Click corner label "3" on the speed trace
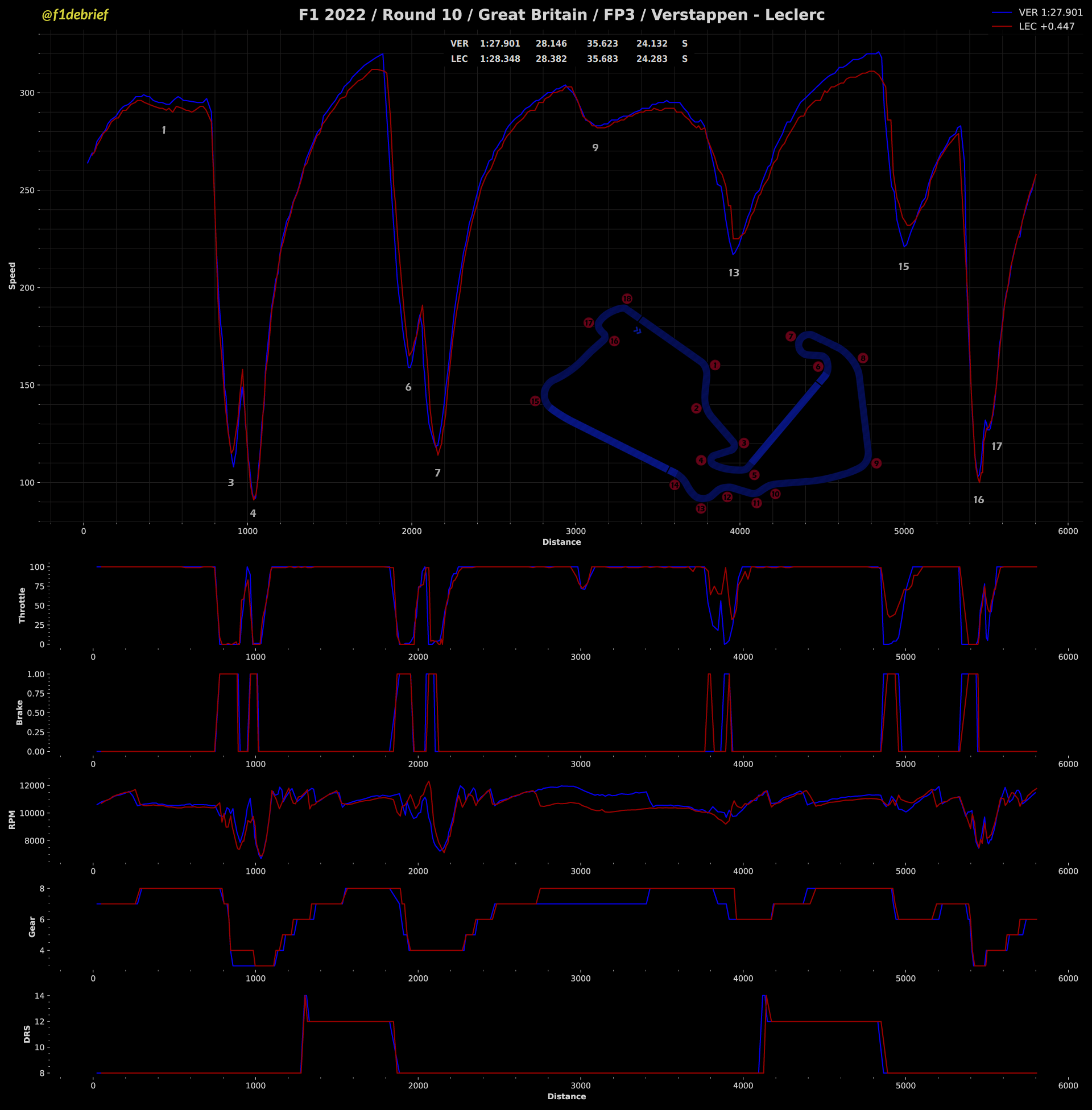 231,483
